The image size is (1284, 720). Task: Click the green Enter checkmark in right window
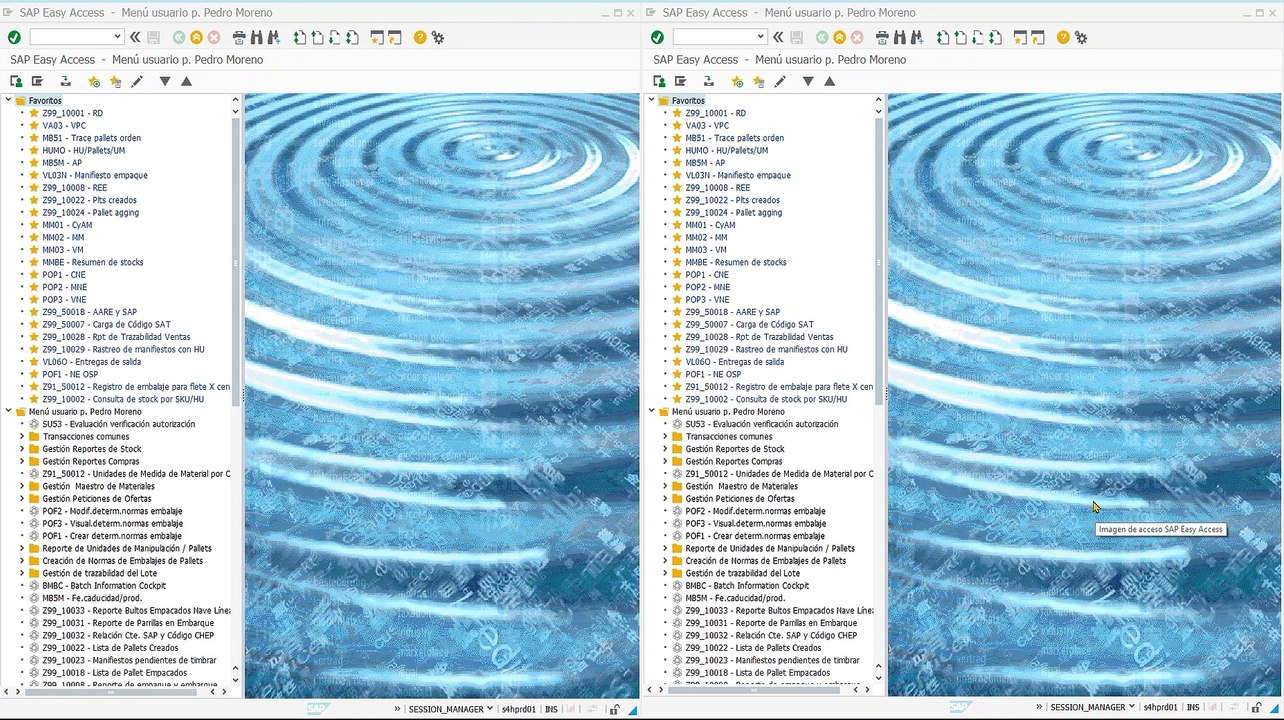coord(657,37)
